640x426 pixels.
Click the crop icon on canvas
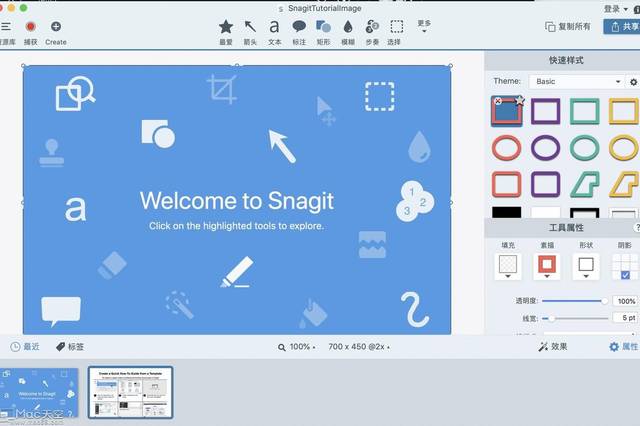point(222,89)
